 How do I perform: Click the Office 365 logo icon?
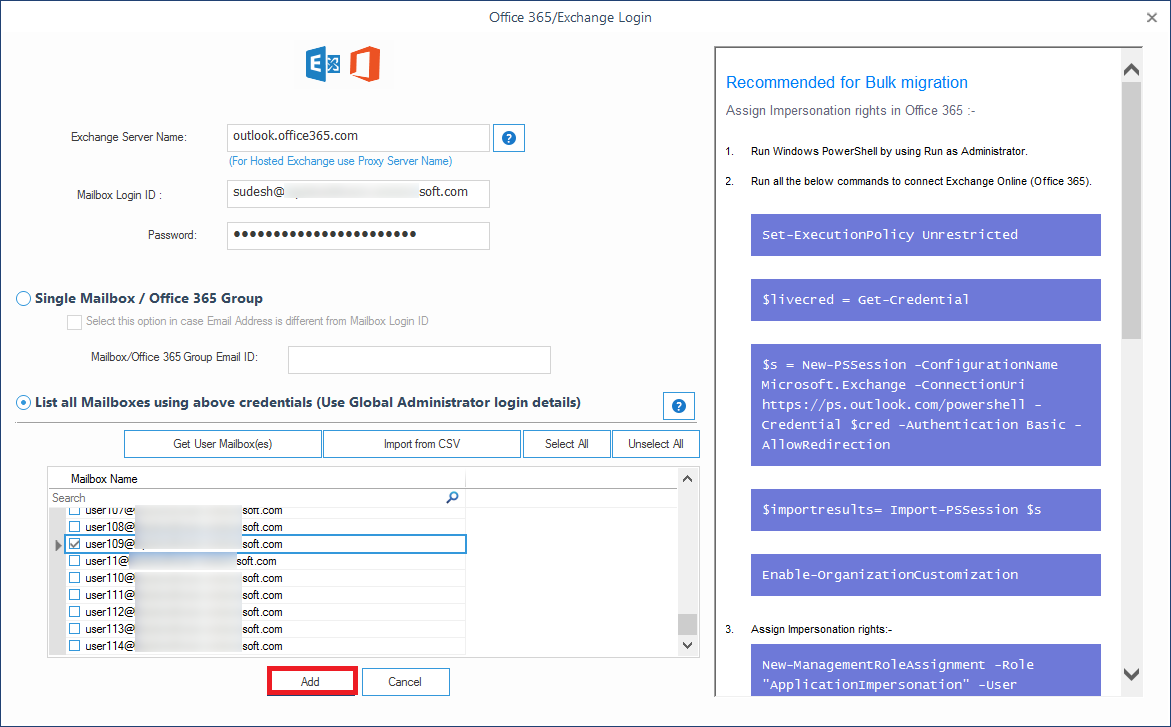pyautogui.click(x=364, y=64)
